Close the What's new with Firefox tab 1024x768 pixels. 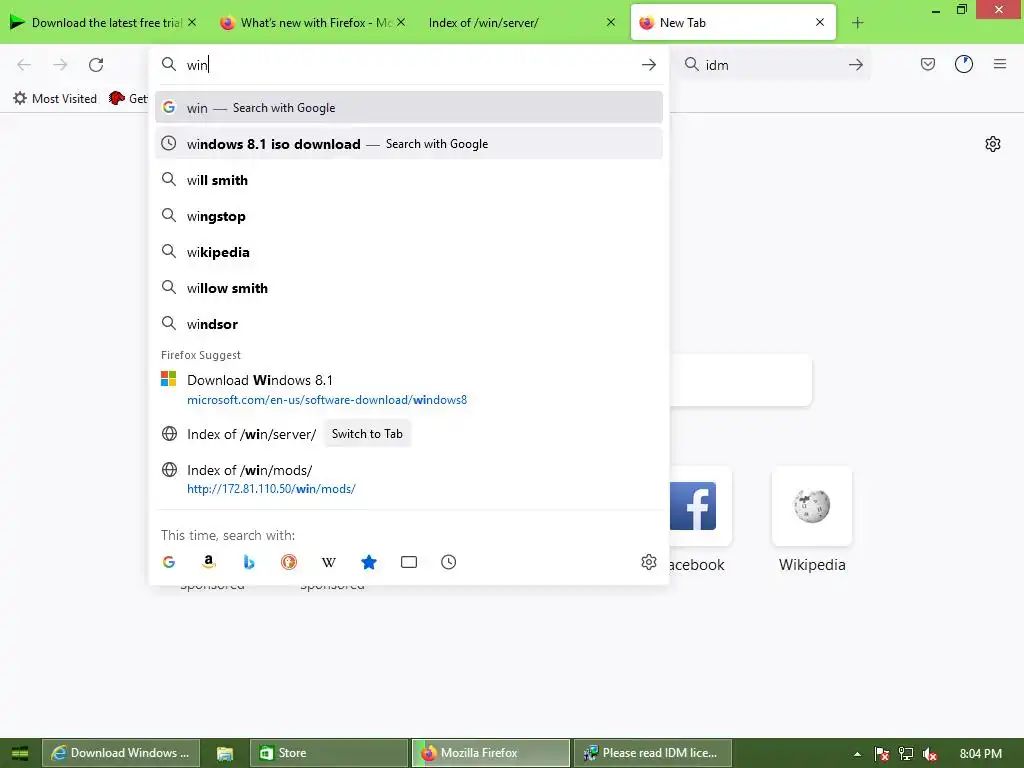coord(401,22)
